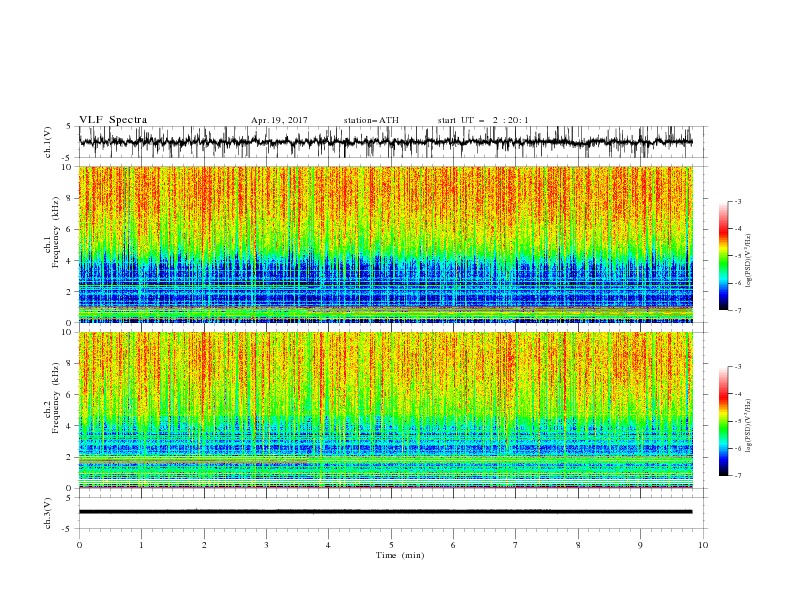Click the "5" tick on ch.3(V) axis
Viewport: 792px width, 612px height.
tap(69, 498)
